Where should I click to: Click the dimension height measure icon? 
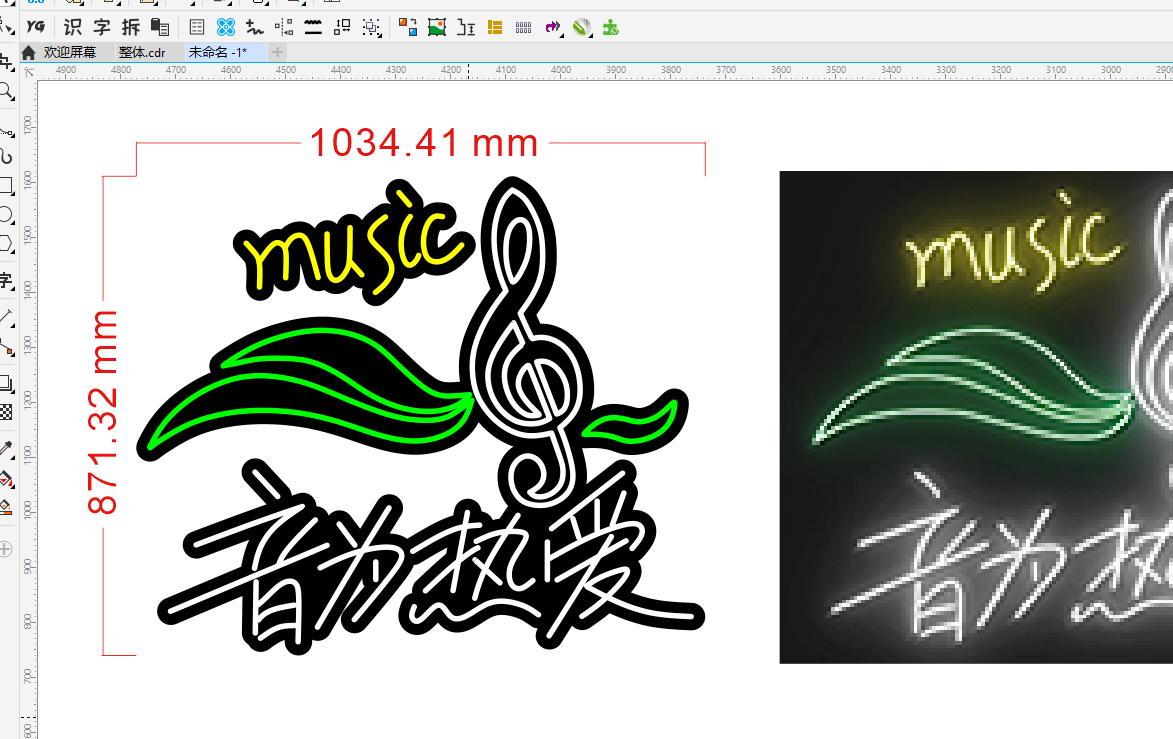(466, 28)
